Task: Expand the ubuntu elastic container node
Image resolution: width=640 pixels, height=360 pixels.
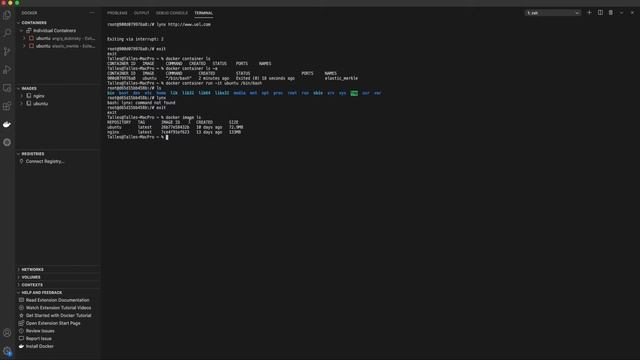Action: pyautogui.click(x=24, y=46)
